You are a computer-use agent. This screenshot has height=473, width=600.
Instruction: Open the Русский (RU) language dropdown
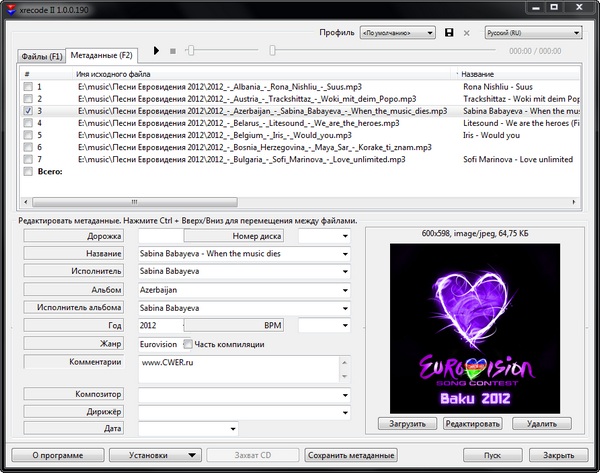(x=532, y=33)
